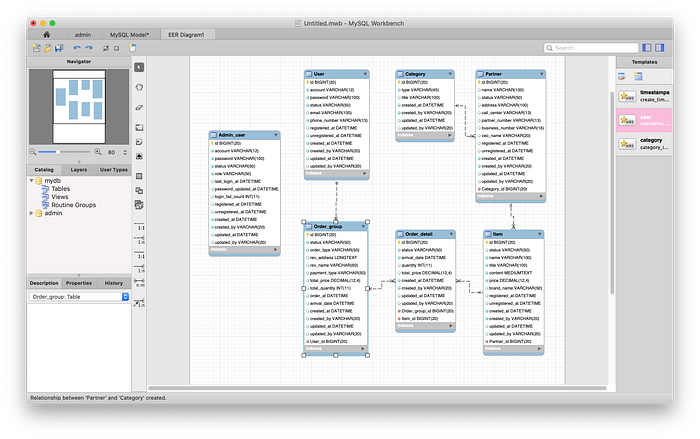Open the Properties tab
The image size is (700, 439).
tap(79, 283)
